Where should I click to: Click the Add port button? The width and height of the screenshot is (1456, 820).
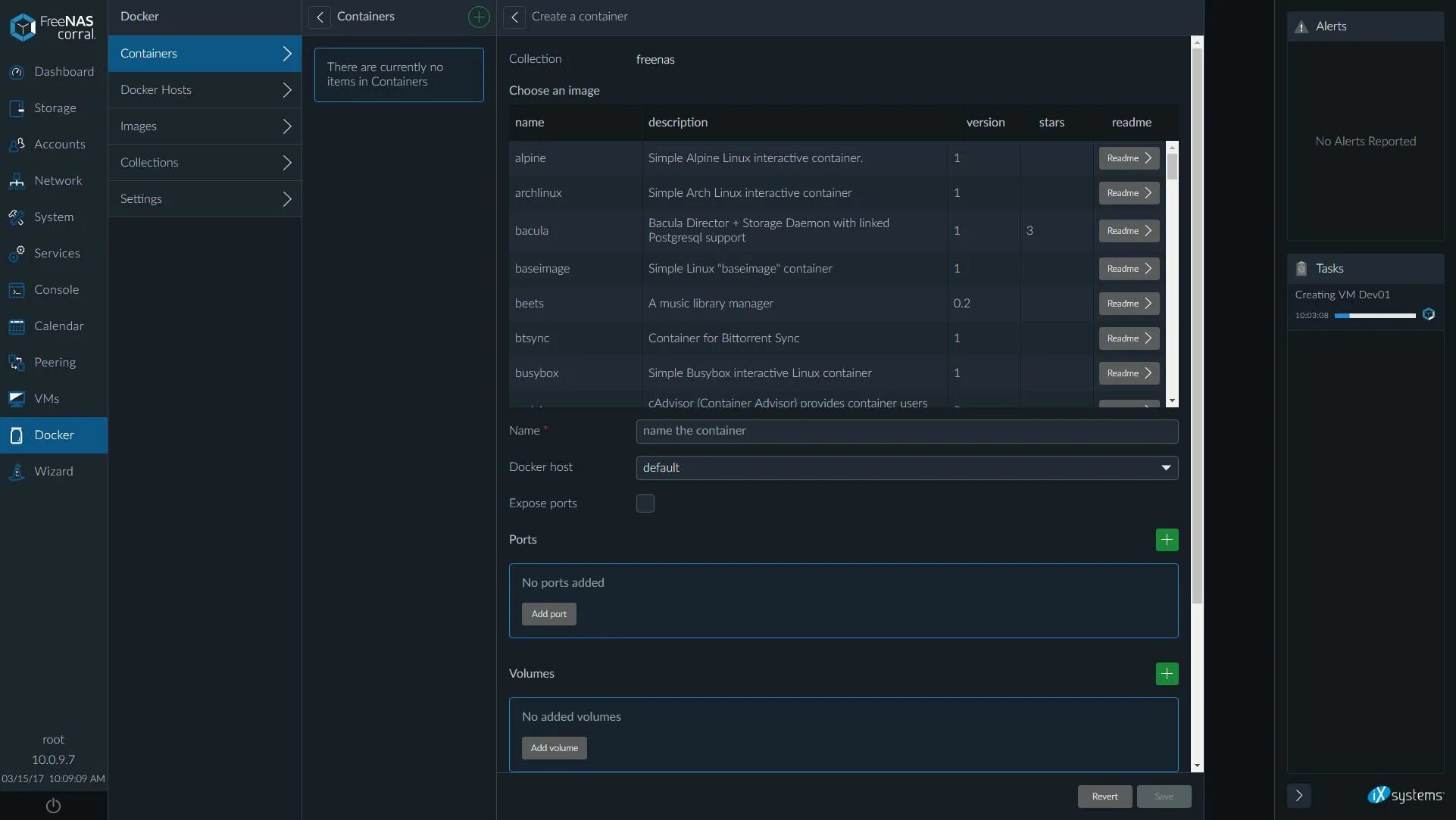click(548, 613)
